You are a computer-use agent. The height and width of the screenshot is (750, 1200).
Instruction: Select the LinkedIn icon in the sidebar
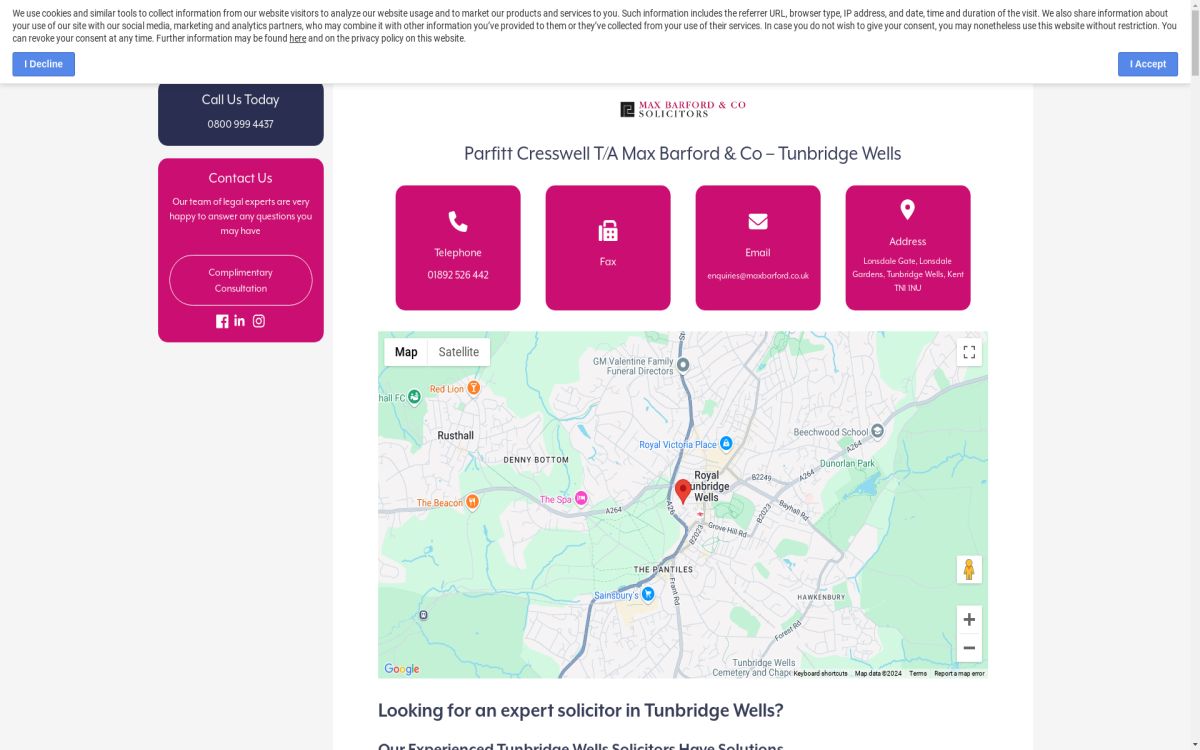(x=240, y=321)
